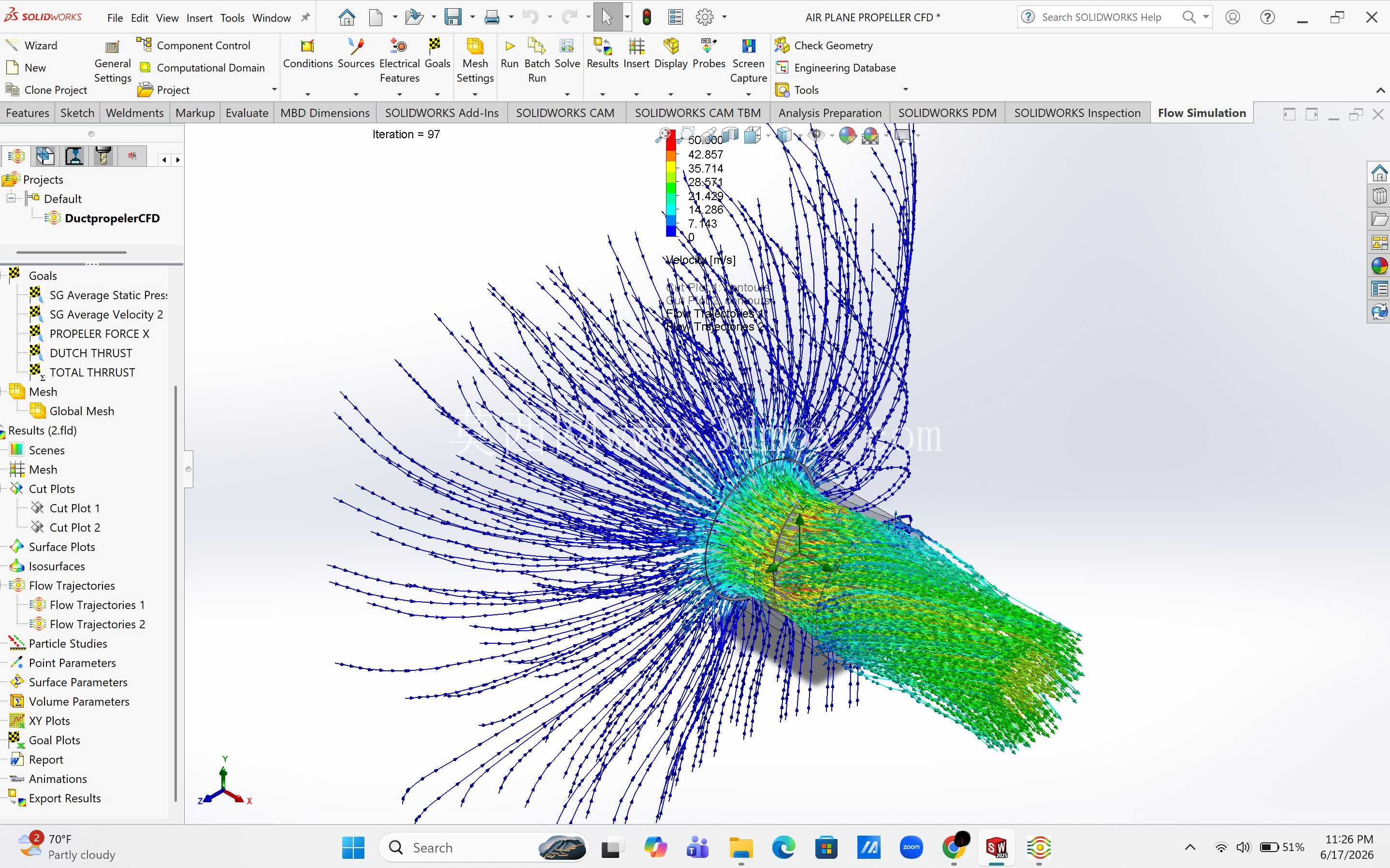This screenshot has width=1390, height=868.
Task: Open the Conditions tool in the ribbon
Action: 307,55
